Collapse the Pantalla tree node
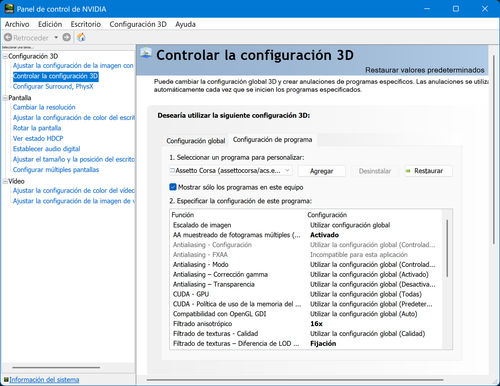This screenshot has height=386, width=500. point(5,98)
